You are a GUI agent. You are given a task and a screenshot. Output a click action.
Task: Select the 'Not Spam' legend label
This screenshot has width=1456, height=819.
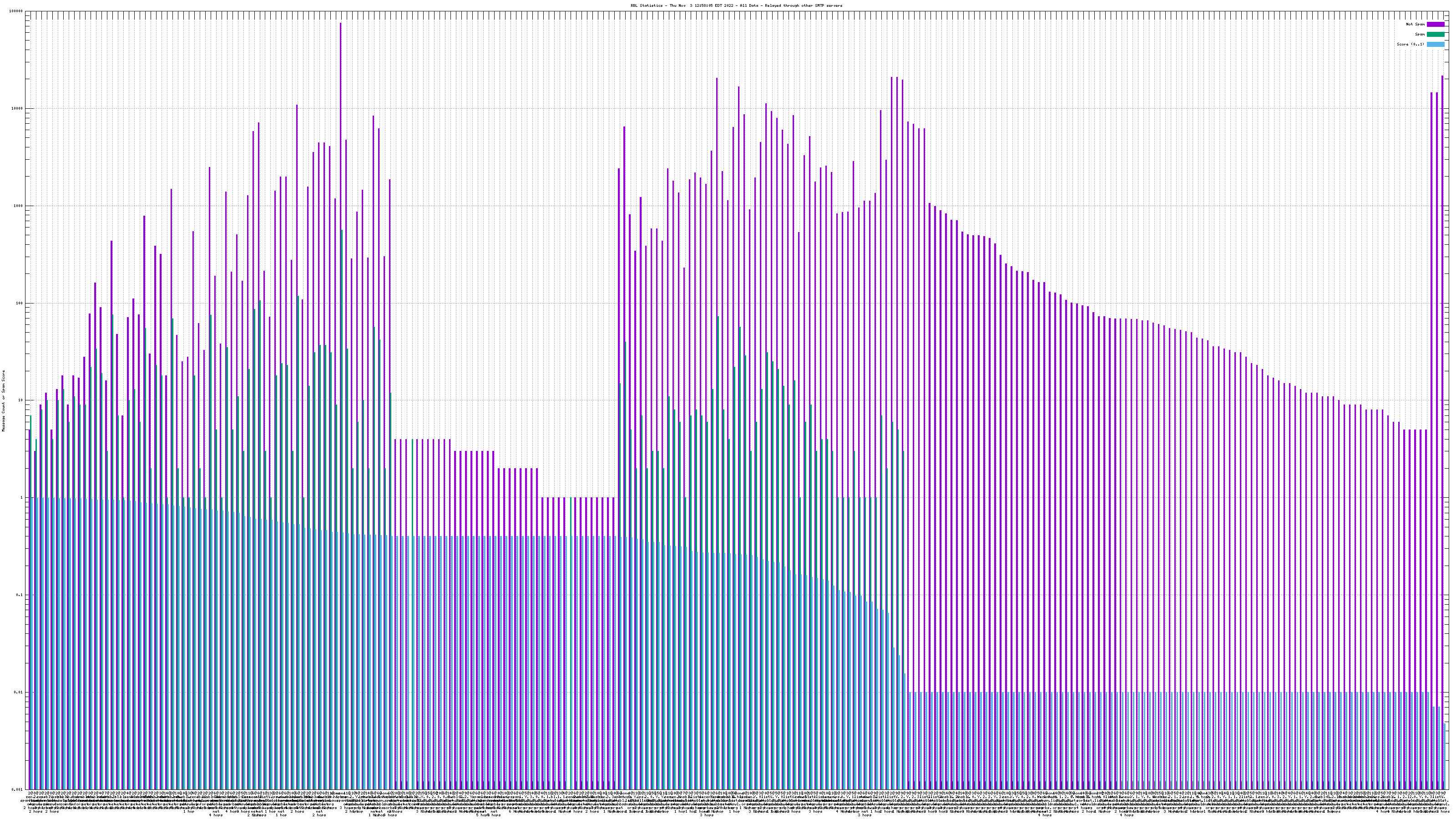pos(1416,24)
